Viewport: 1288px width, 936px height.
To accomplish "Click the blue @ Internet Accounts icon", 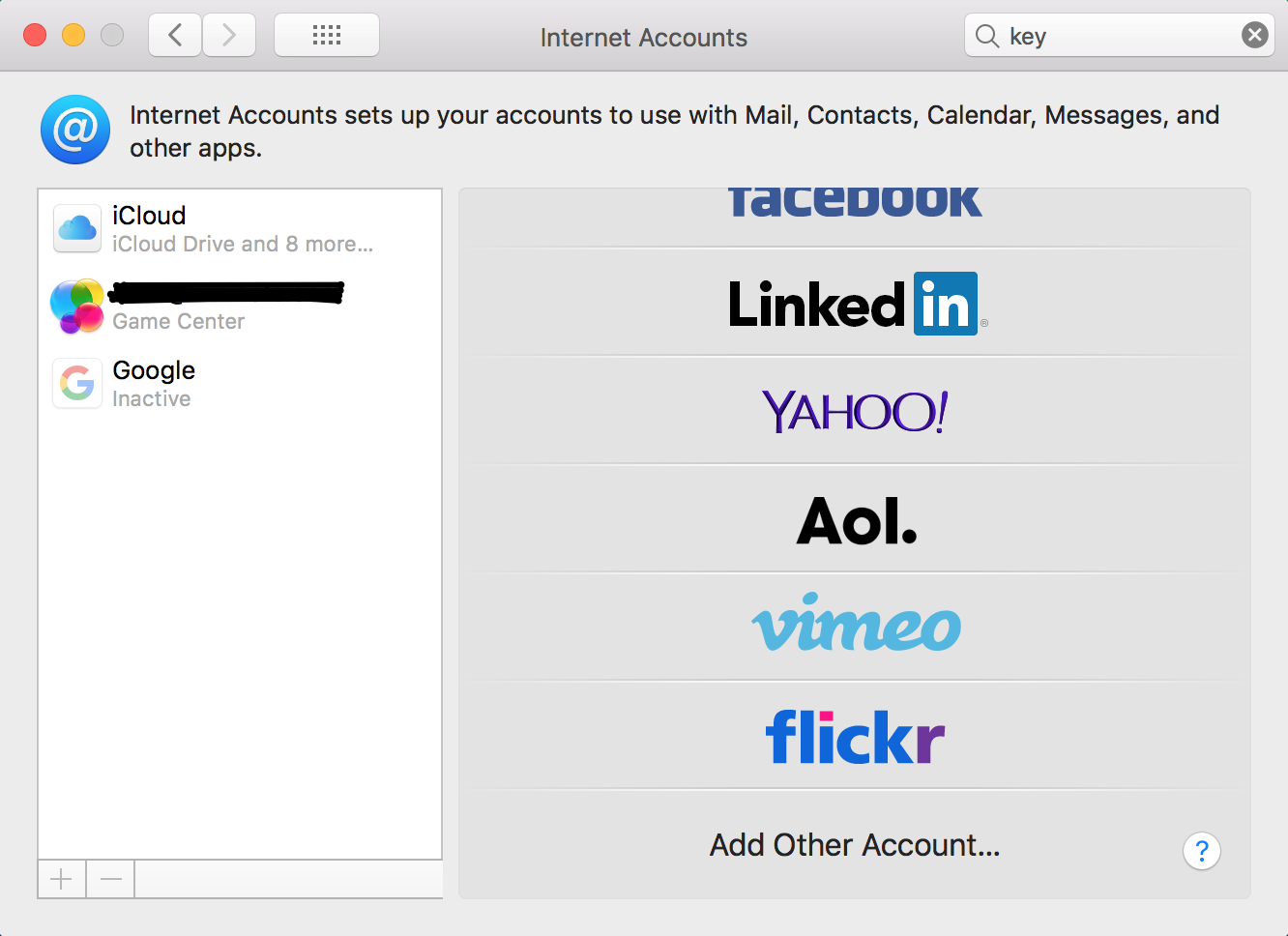I will [75, 130].
